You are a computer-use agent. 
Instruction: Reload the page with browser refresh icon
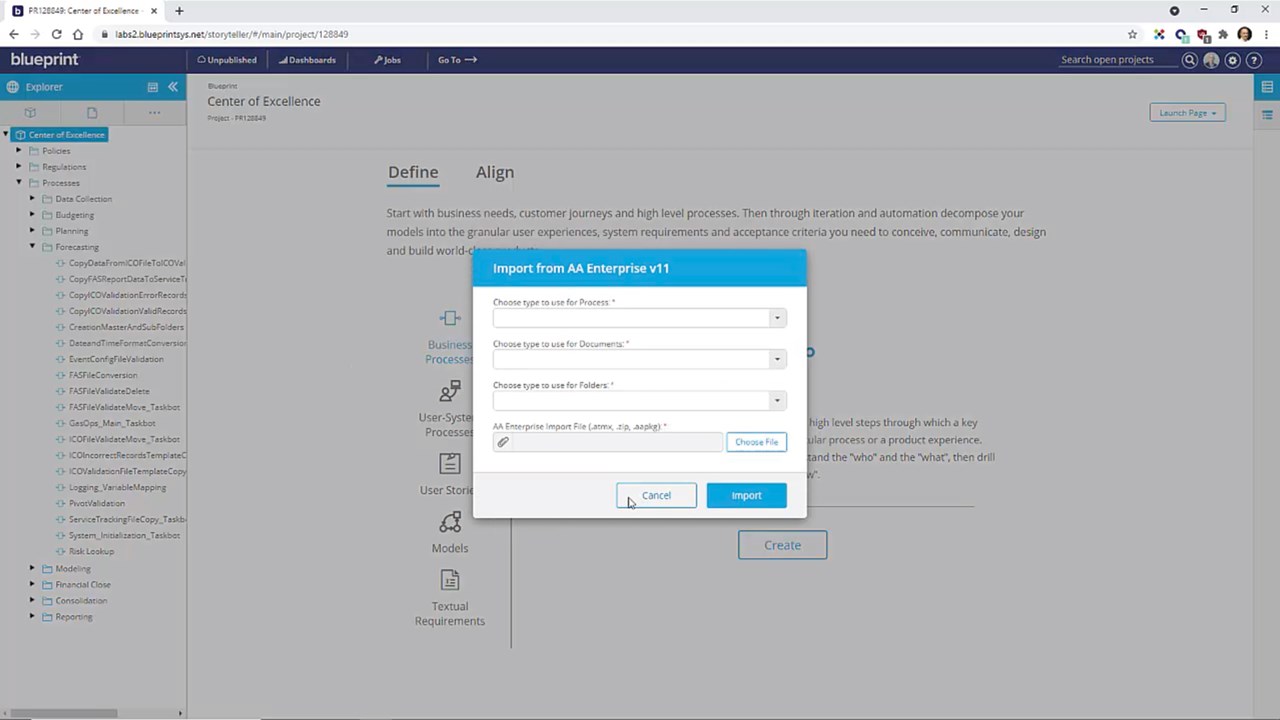(56, 34)
